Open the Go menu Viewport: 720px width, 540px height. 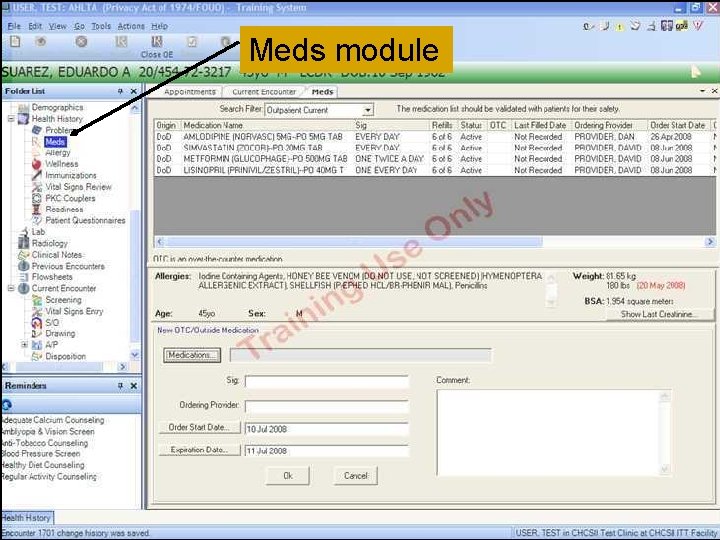click(79, 26)
